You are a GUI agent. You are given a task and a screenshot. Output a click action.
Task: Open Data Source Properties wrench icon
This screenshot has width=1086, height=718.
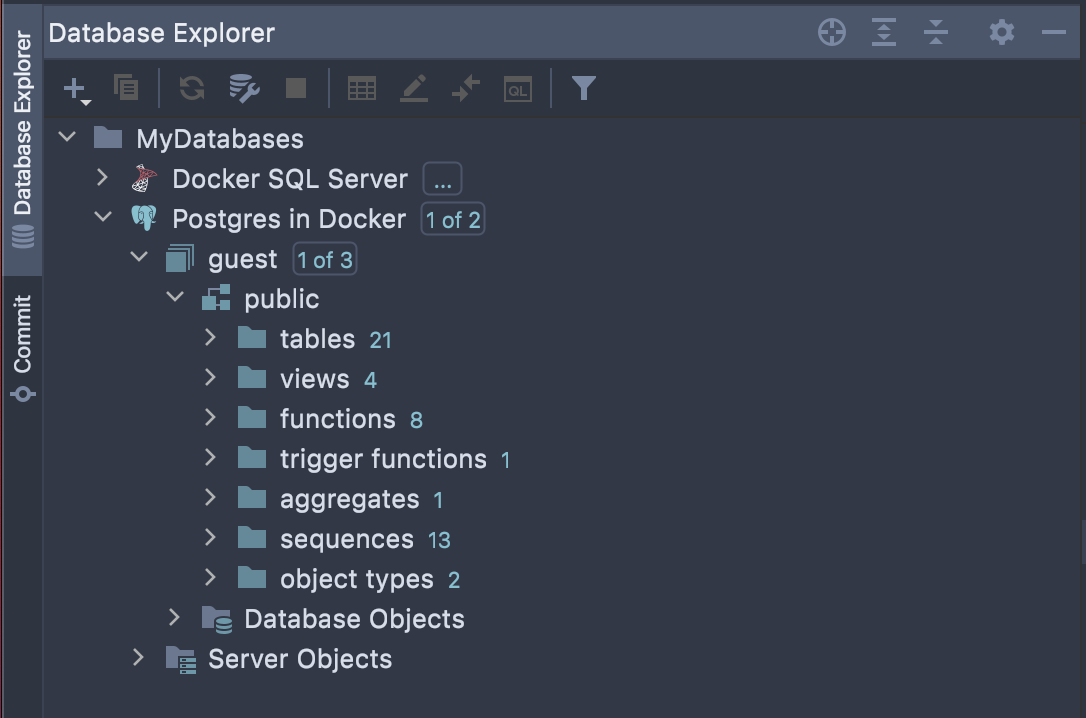(x=244, y=88)
